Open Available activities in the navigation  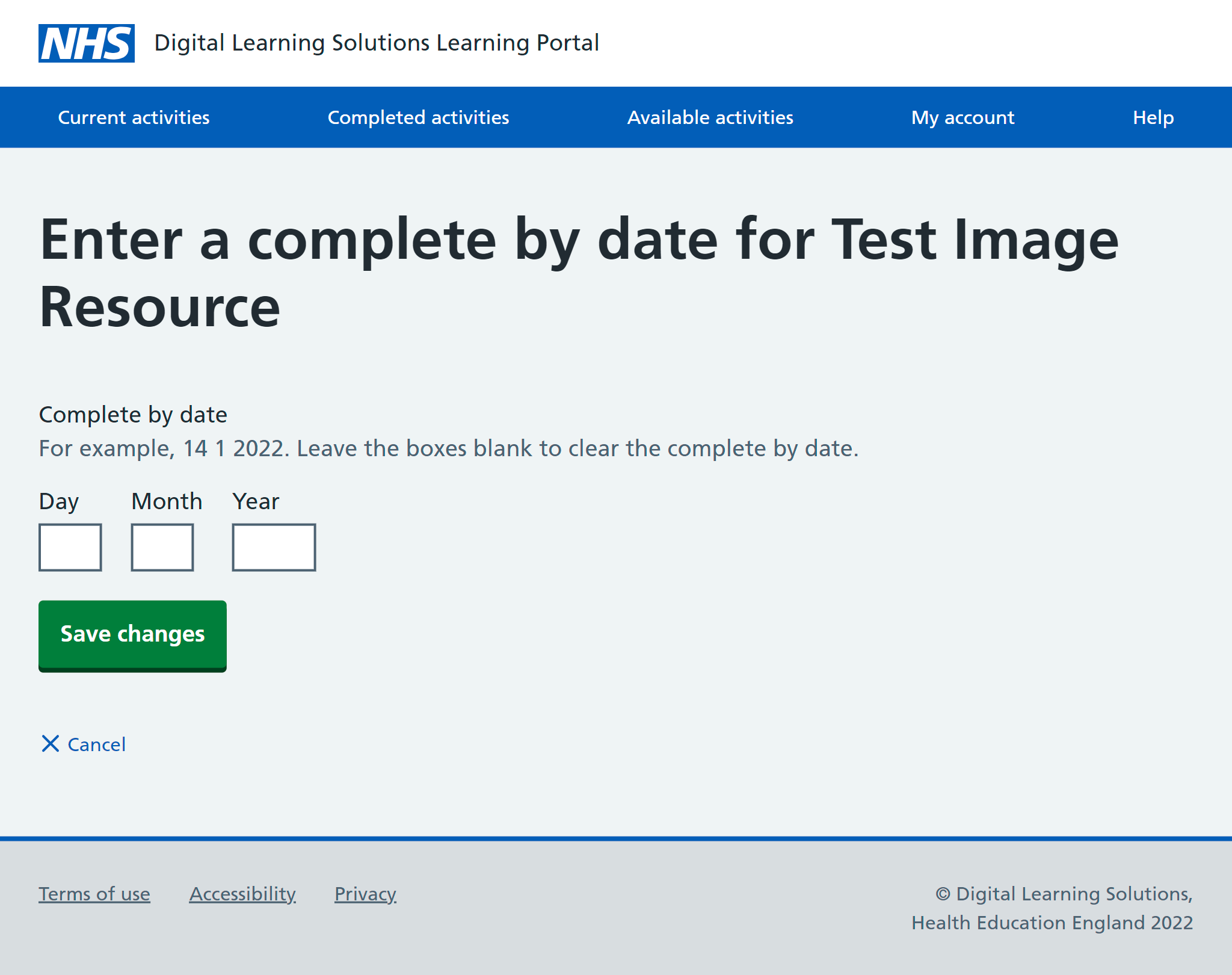pos(710,117)
